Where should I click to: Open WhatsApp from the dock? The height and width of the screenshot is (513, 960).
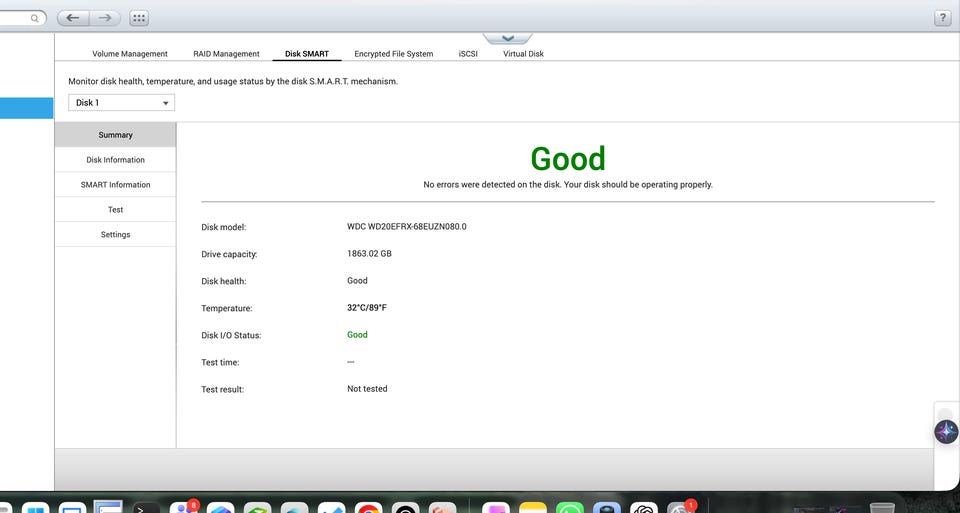click(x=569, y=507)
